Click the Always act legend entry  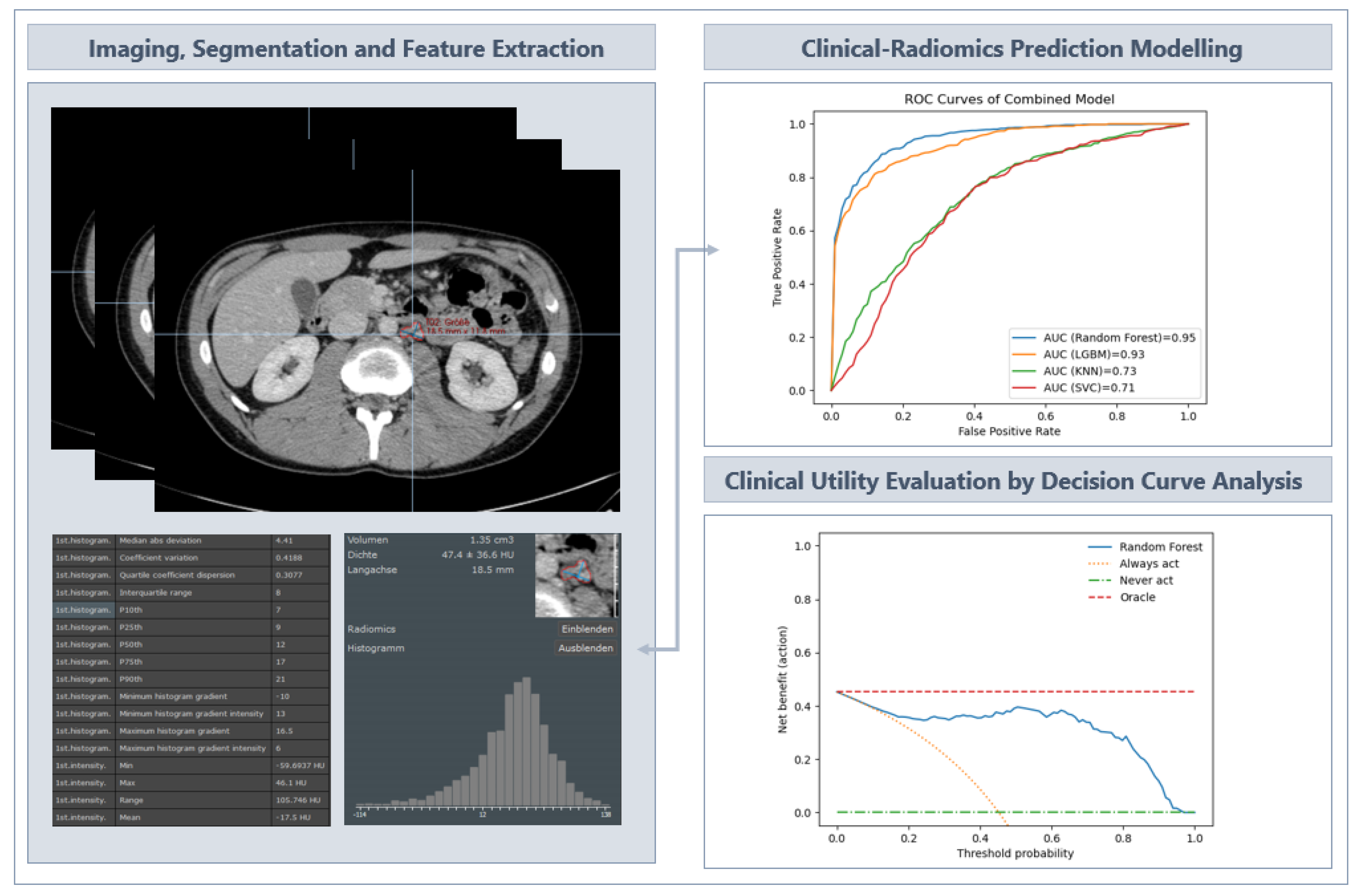(1148, 564)
